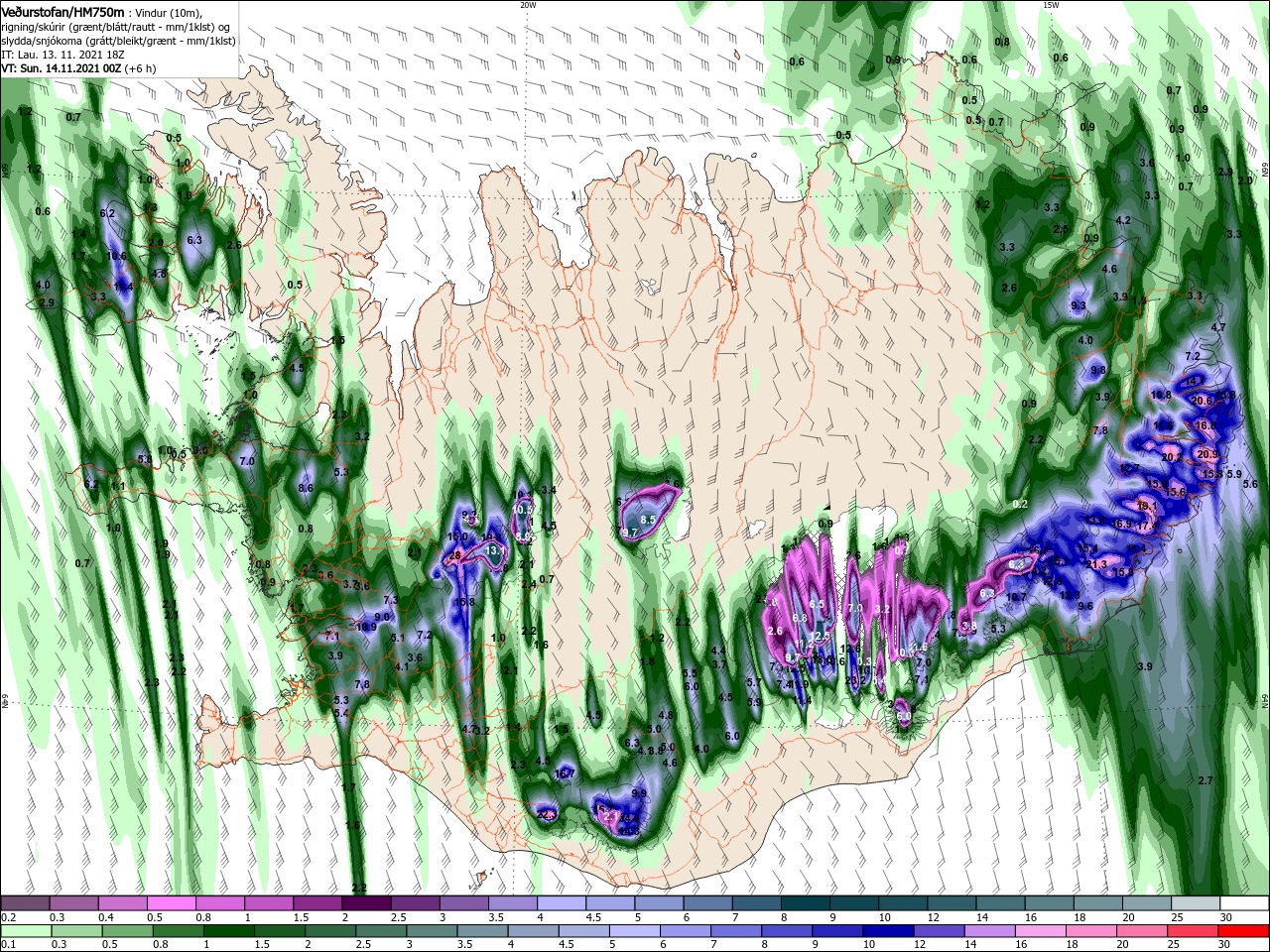Click the 8.6 precipitation value on the map
1270x952 pixels.
(x=306, y=488)
